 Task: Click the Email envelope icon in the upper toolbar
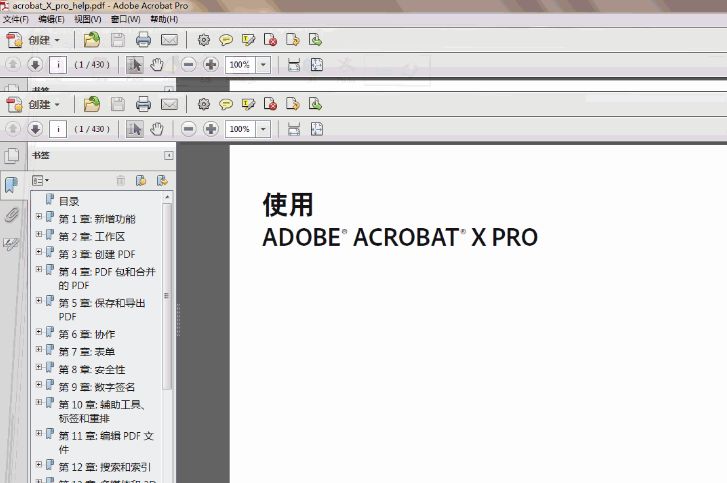[x=169, y=40]
